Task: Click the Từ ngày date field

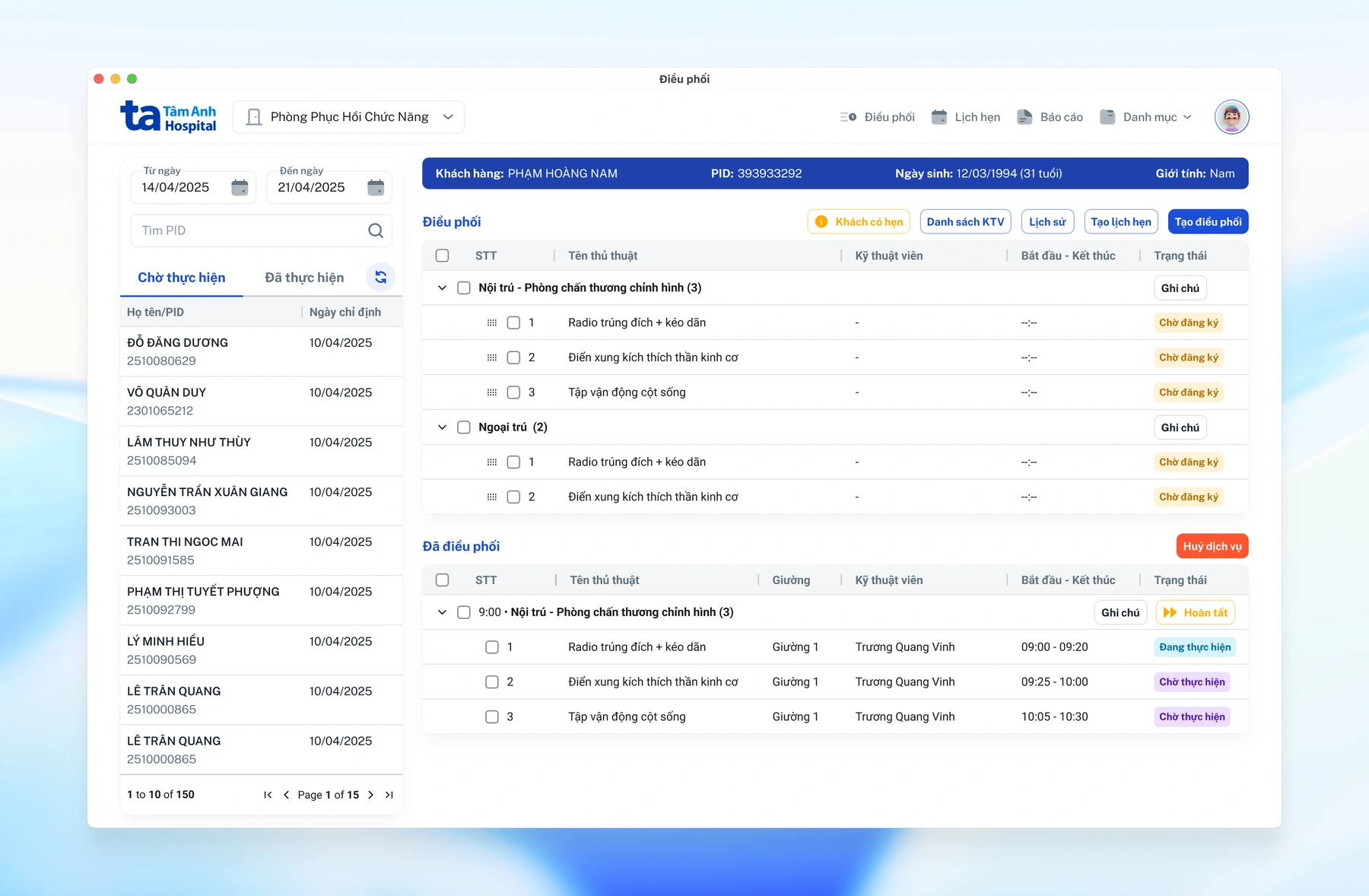Action: click(x=193, y=187)
